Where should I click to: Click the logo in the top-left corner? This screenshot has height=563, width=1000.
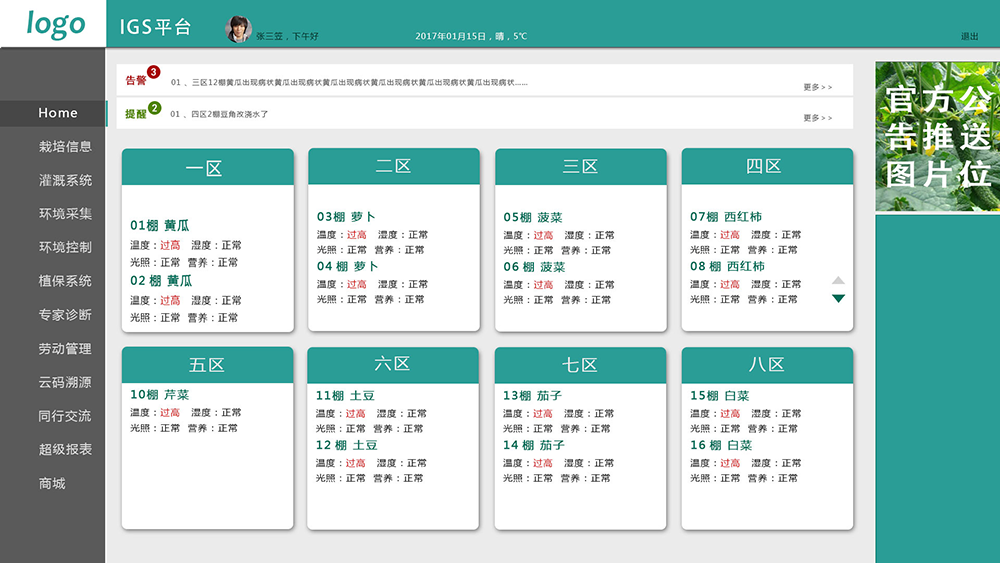[x=55, y=24]
